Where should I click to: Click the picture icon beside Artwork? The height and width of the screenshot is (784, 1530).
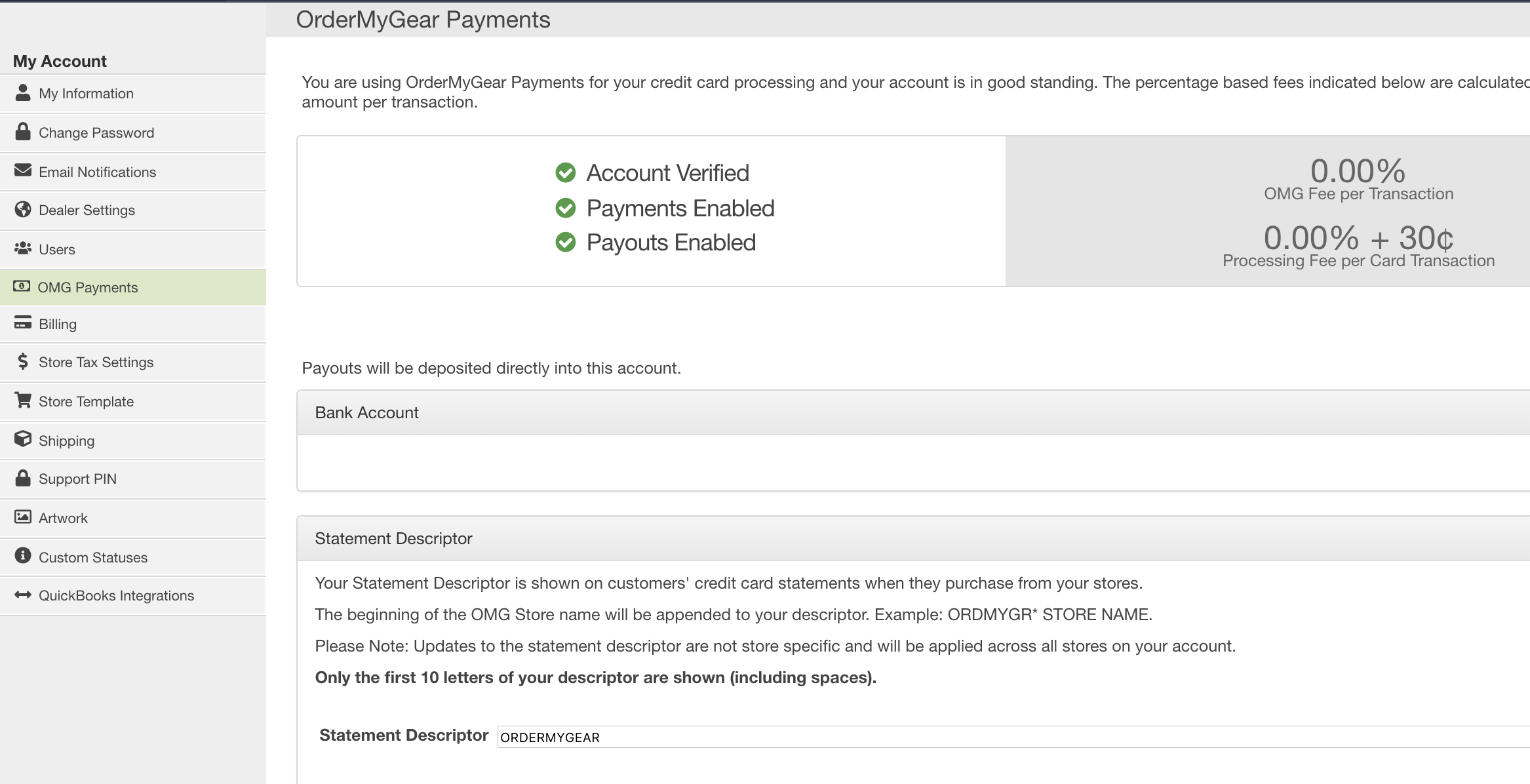click(x=23, y=517)
